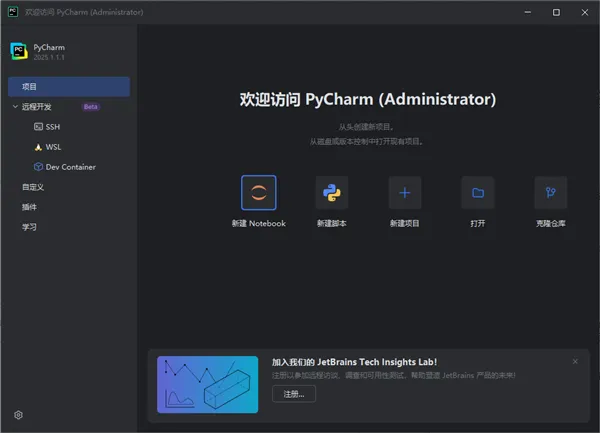This screenshot has height=433, width=600.
Task: Click the 打开 folder icon
Action: [478, 192]
